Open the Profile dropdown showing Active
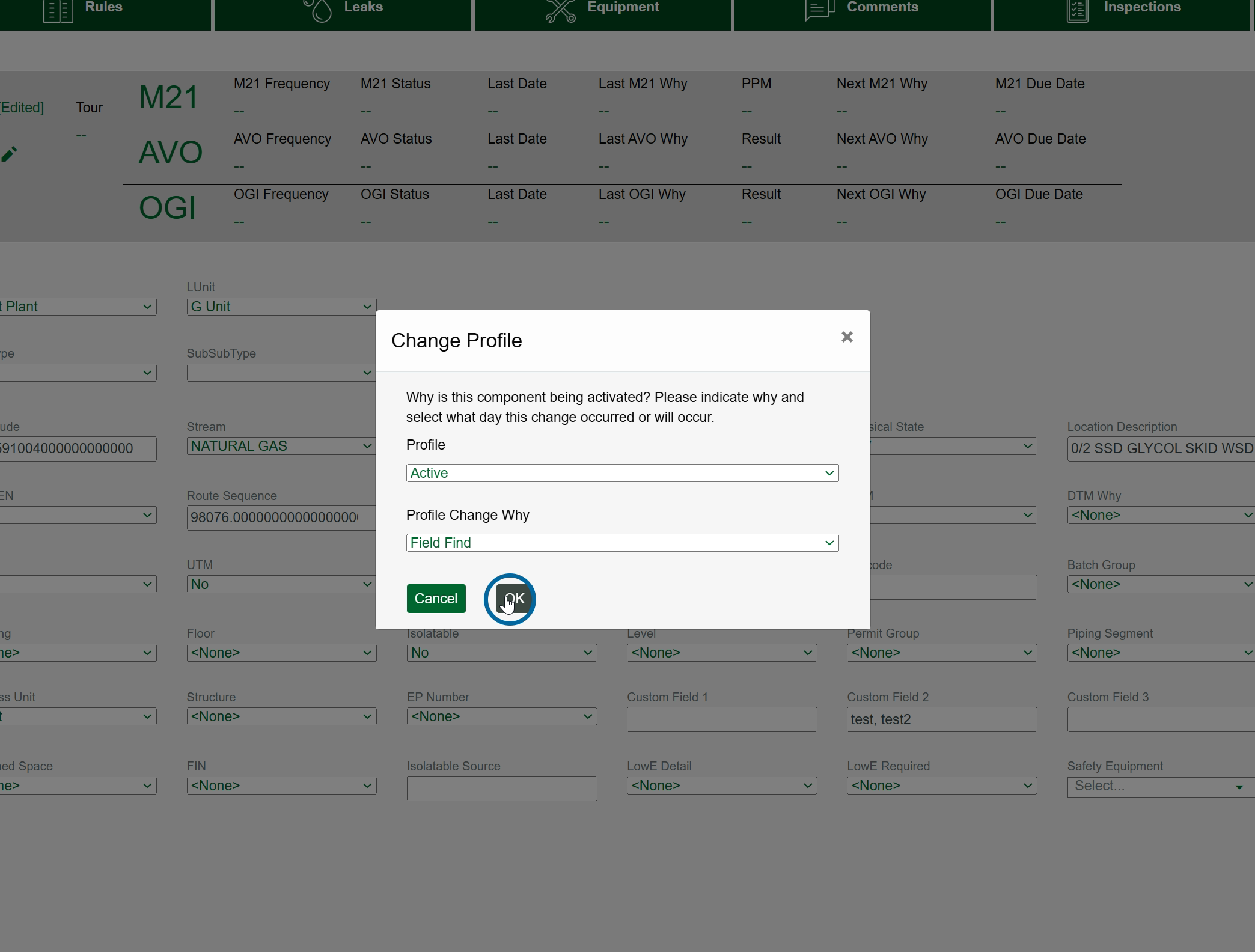Image resolution: width=1255 pixels, height=952 pixels. pos(622,473)
